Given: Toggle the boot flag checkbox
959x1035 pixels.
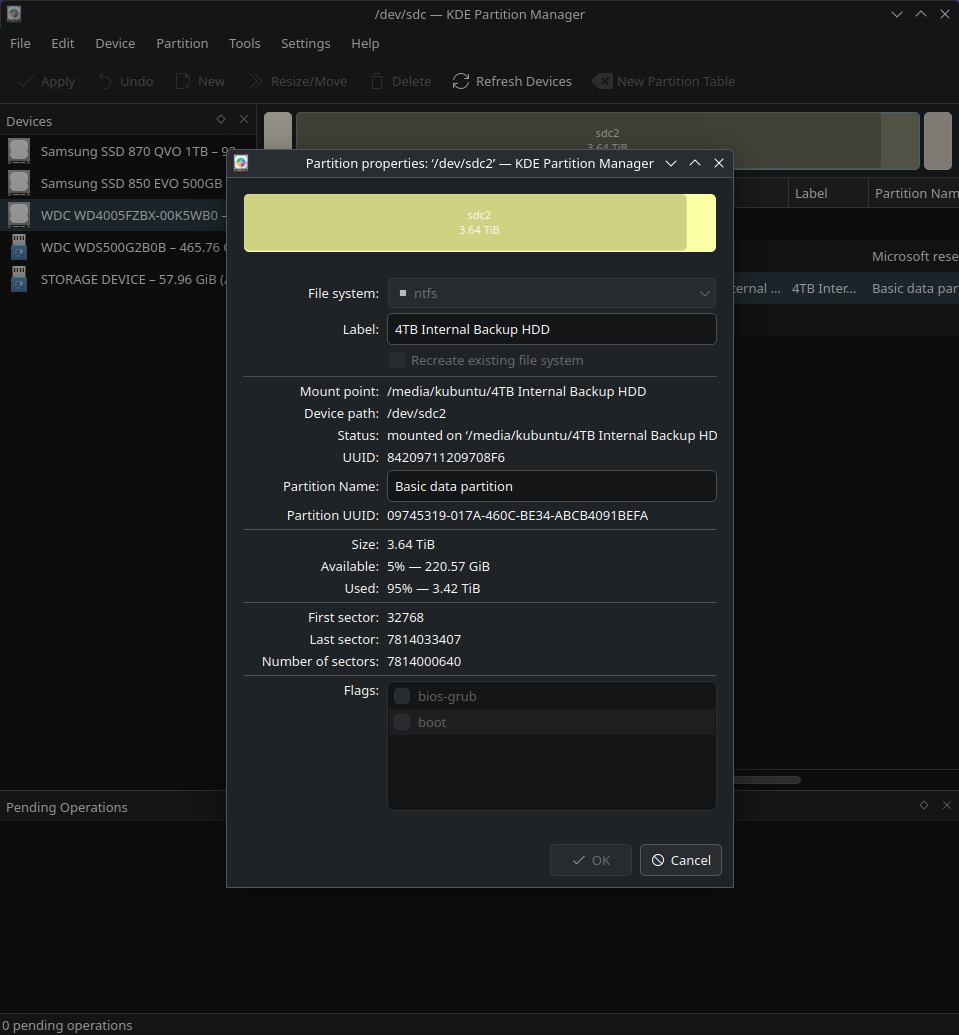Looking at the screenshot, I should (x=402, y=722).
